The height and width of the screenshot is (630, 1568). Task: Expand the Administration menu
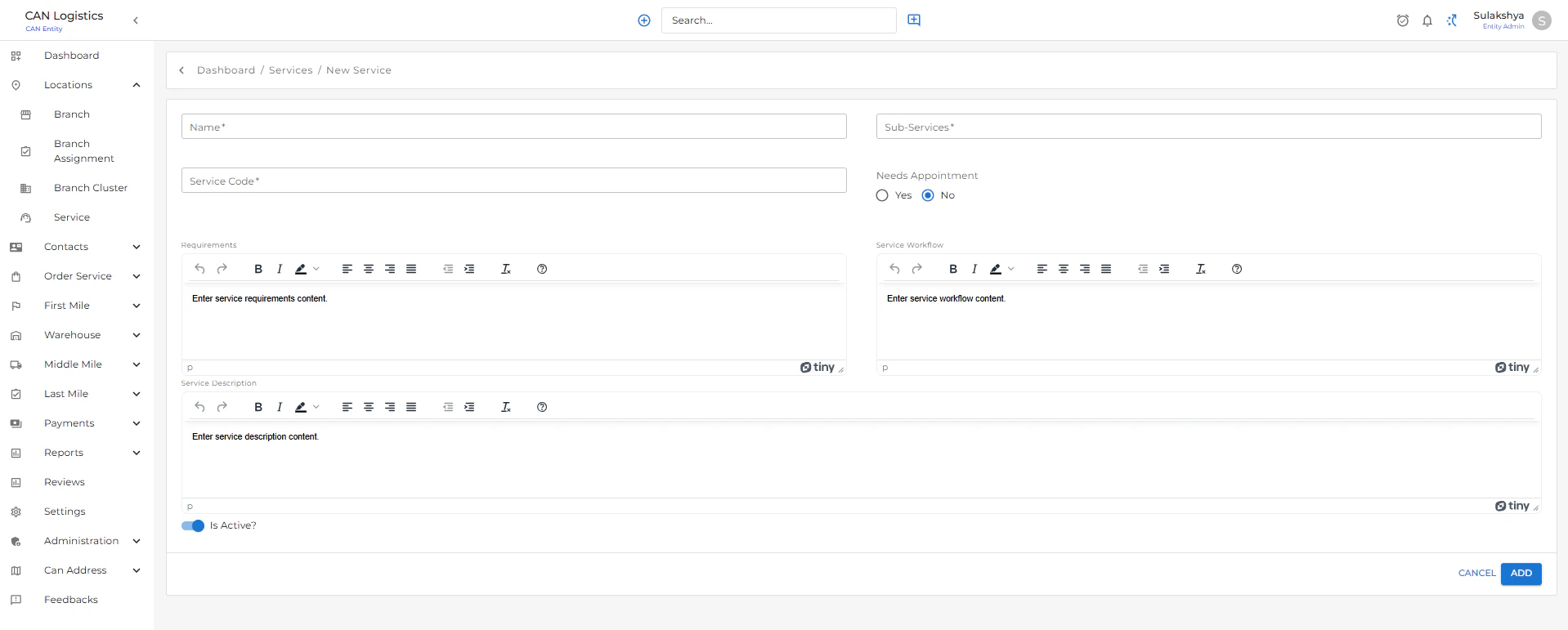[x=137, y=541]
